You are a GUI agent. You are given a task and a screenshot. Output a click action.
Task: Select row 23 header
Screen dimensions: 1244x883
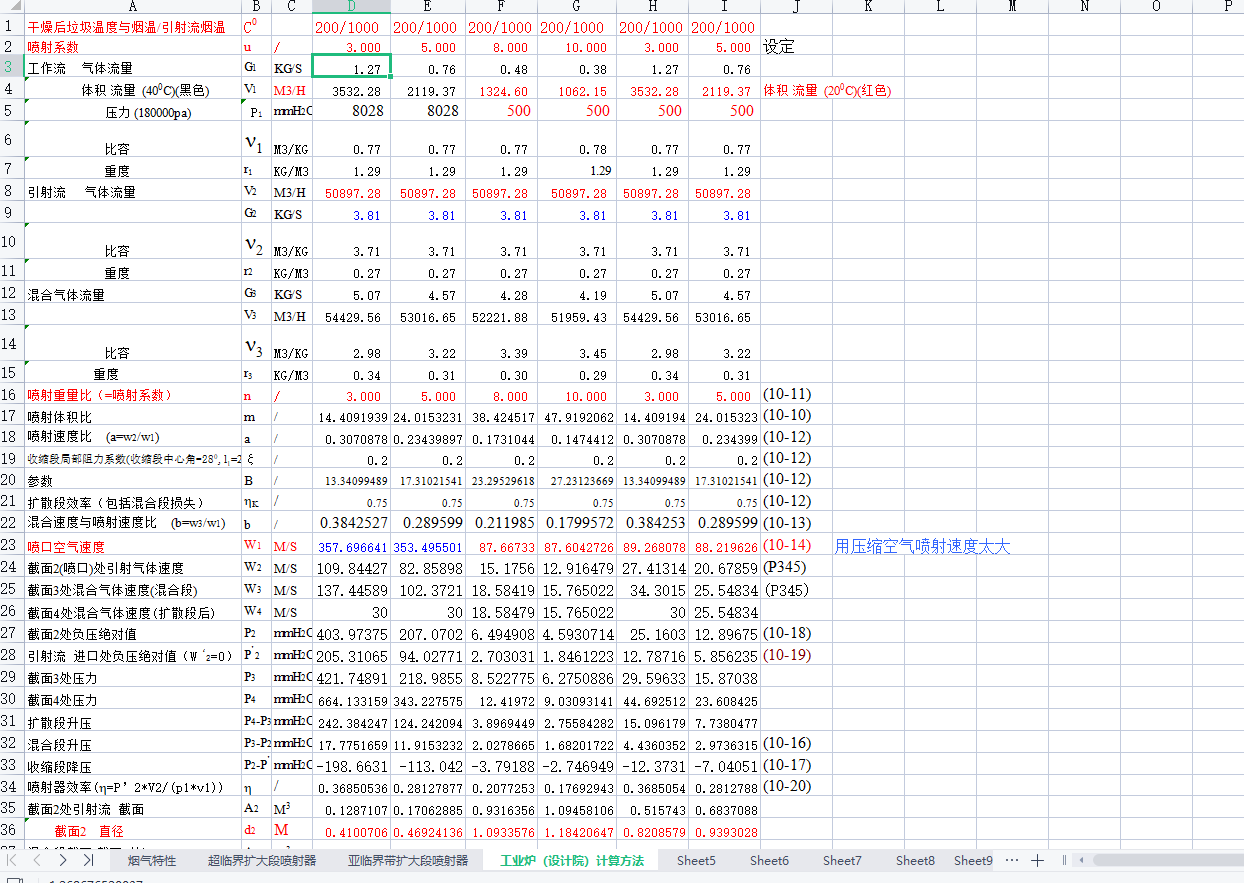12,546
